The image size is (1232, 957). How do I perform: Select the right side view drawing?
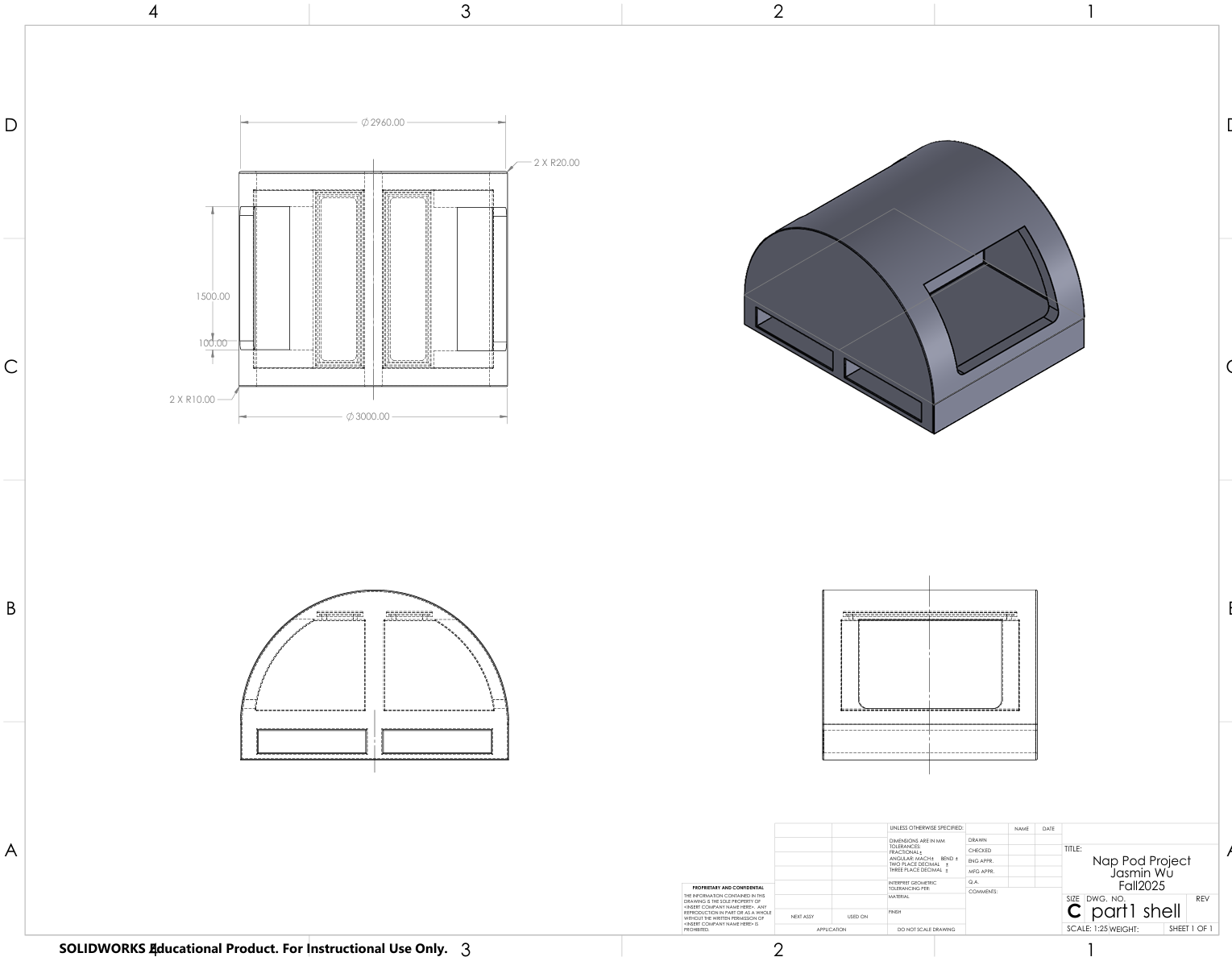point(929,675)
